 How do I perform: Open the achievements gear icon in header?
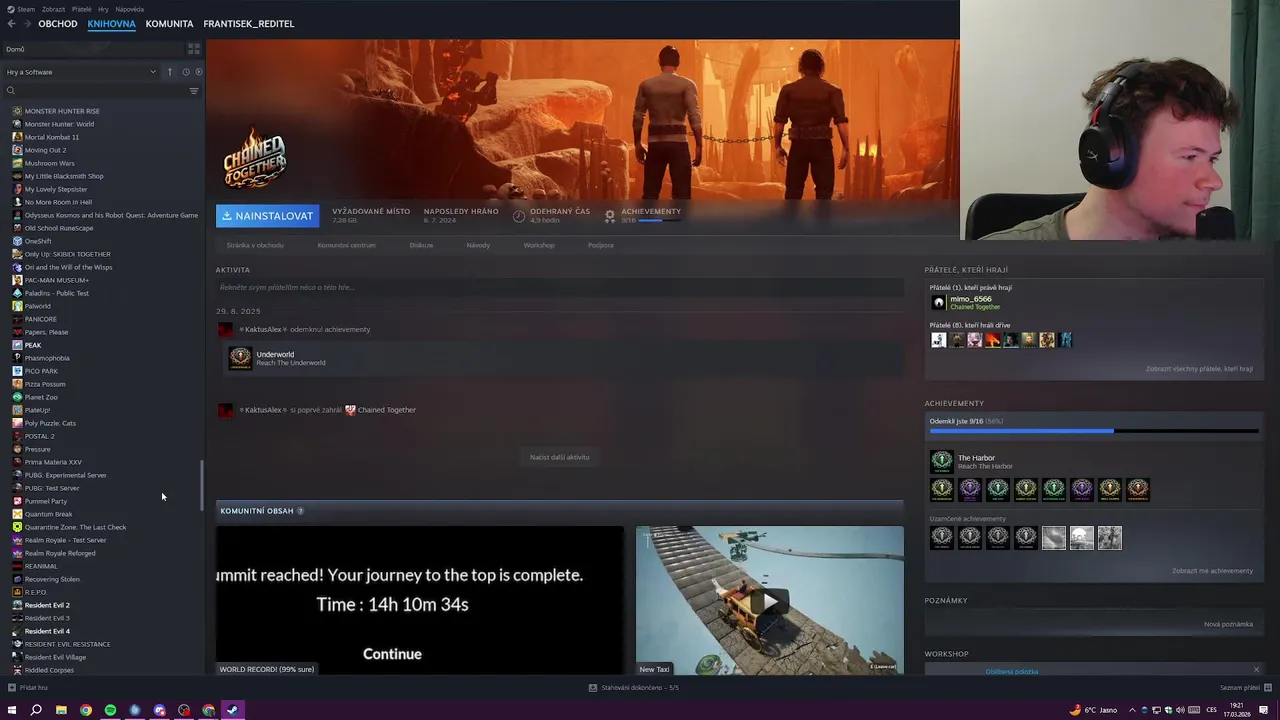click(610, 215)
